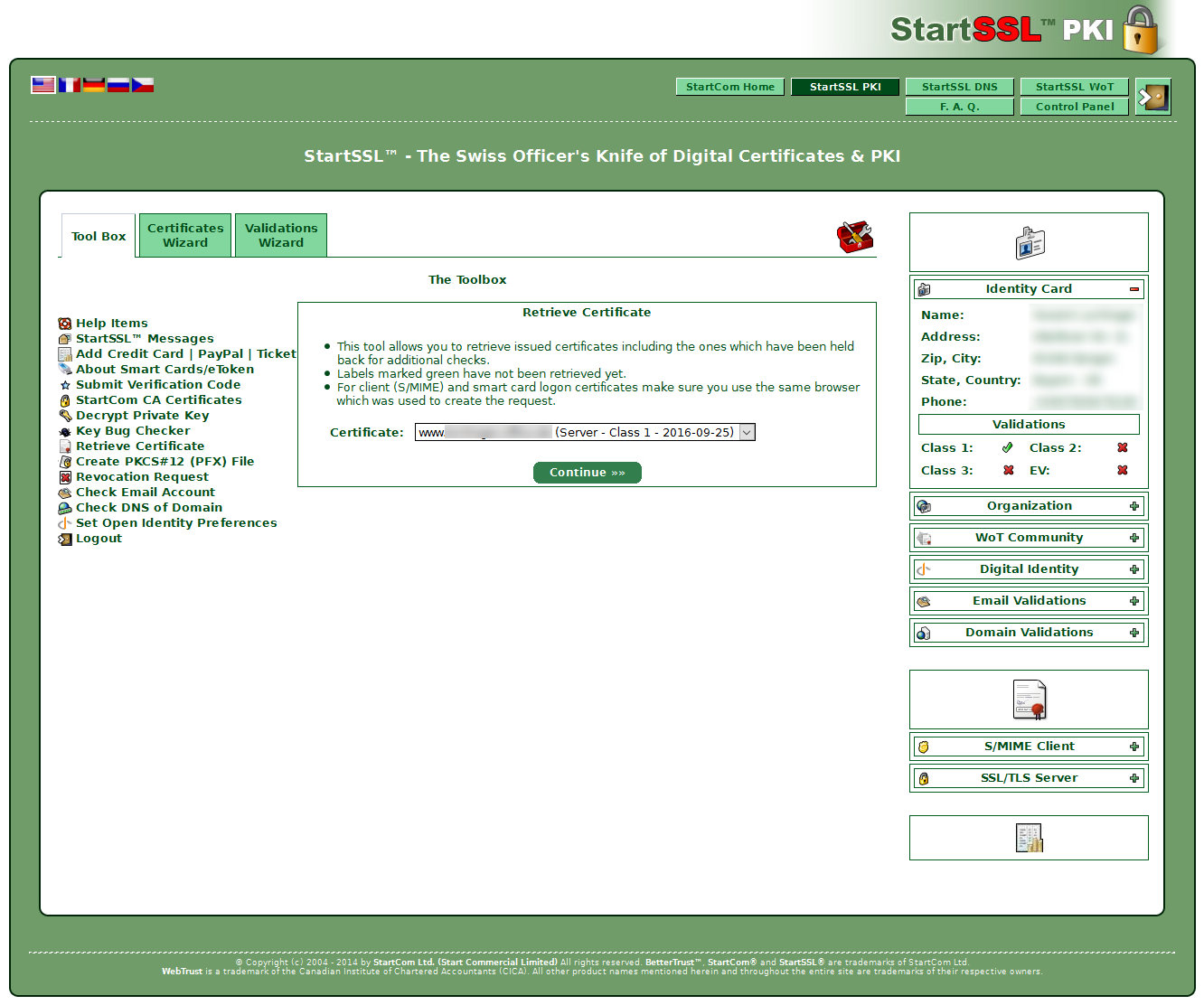Click the Create PKCS#12 file icon
The width and height of the screenshot is (1204, 1005).
pos(65,462)
